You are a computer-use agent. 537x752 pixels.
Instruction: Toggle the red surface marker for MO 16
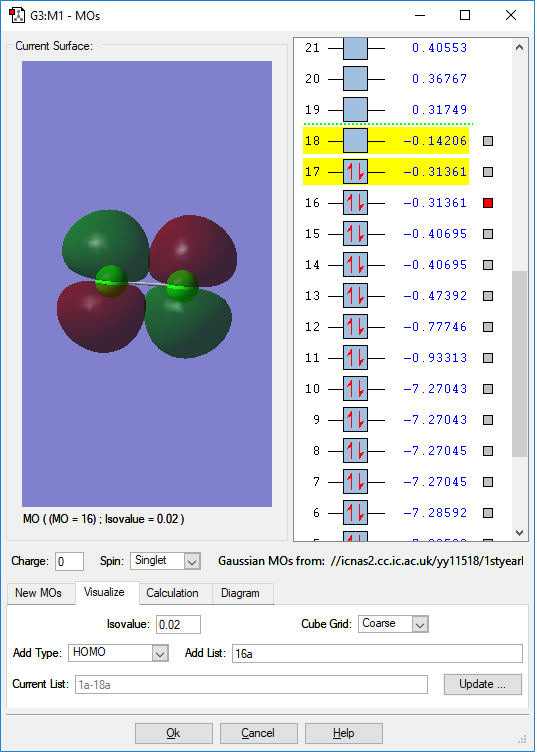click(488, 203)
